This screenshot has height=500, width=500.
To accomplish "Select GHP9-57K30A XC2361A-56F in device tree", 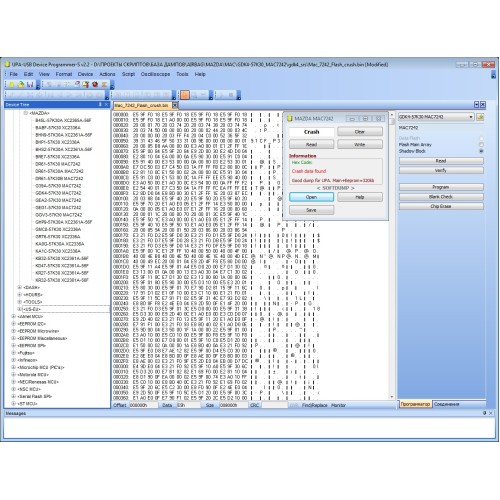I will [x=64, y=222].
